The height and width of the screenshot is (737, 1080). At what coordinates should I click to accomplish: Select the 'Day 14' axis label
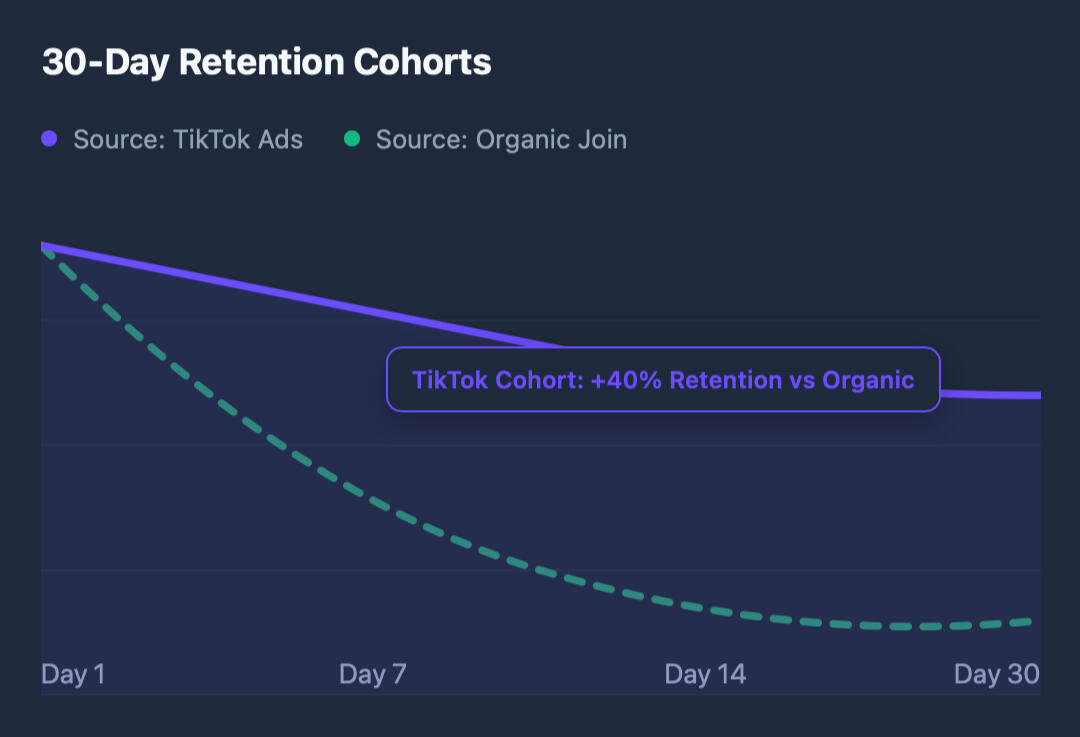[x=705, y=674]
